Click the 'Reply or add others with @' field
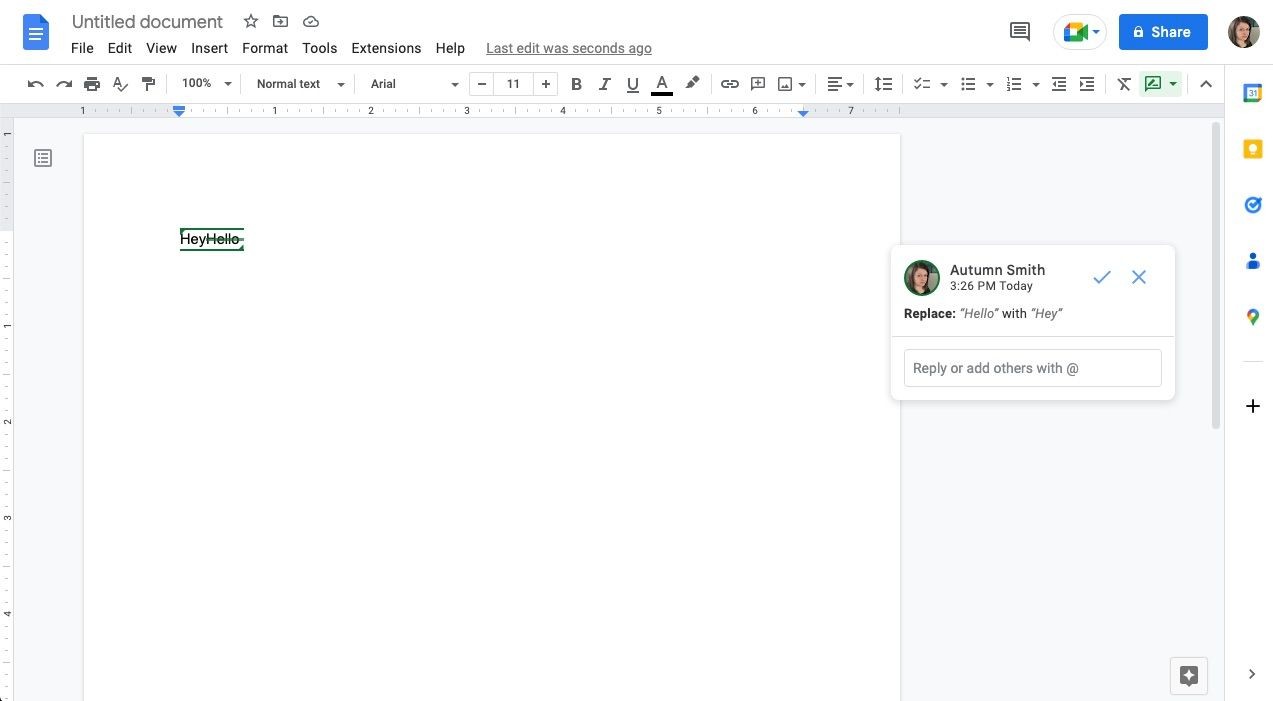 pos(1032,368)
